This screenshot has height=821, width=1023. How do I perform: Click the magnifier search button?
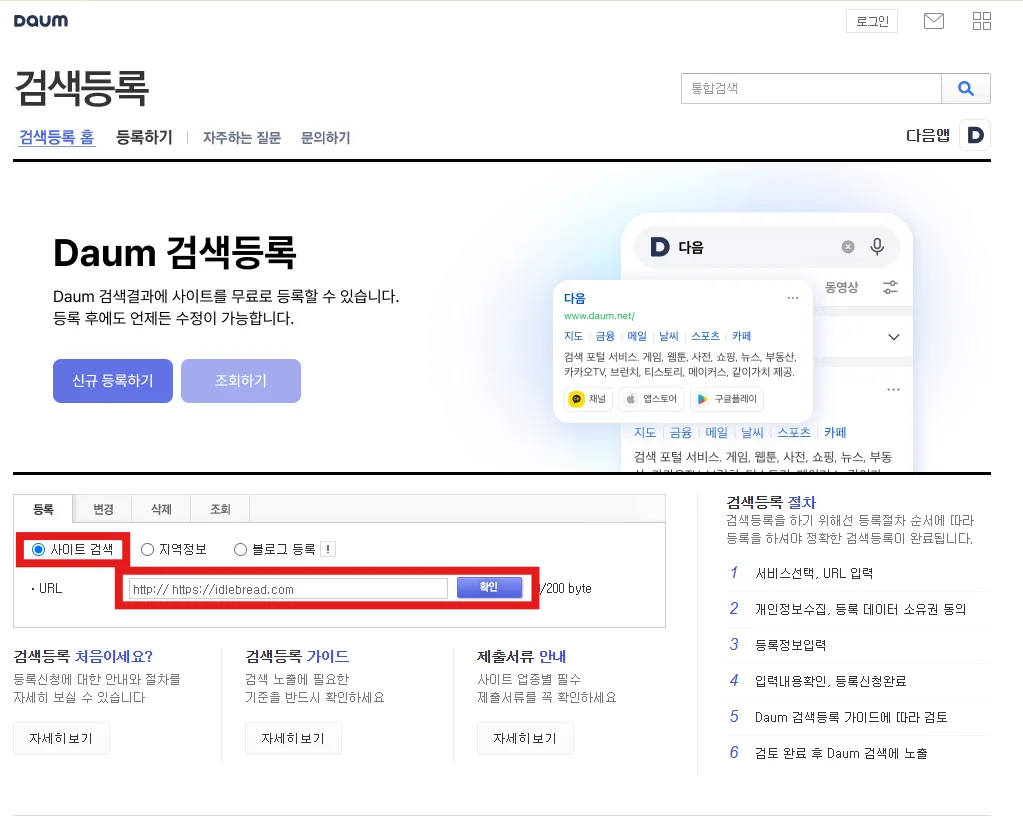[x=966, y=88]
